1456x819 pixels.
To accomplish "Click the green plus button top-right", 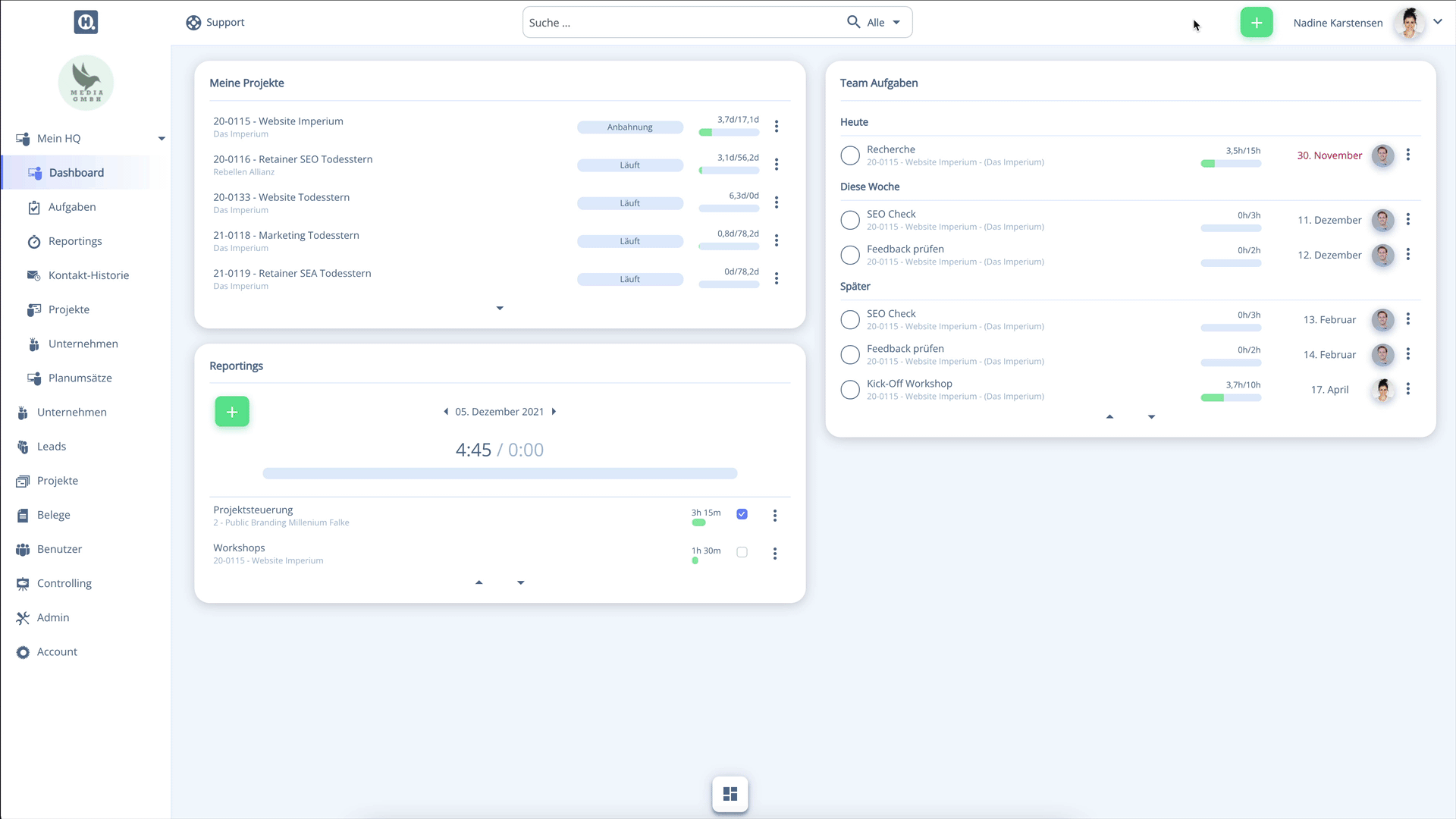I will tap(1256, 22).
